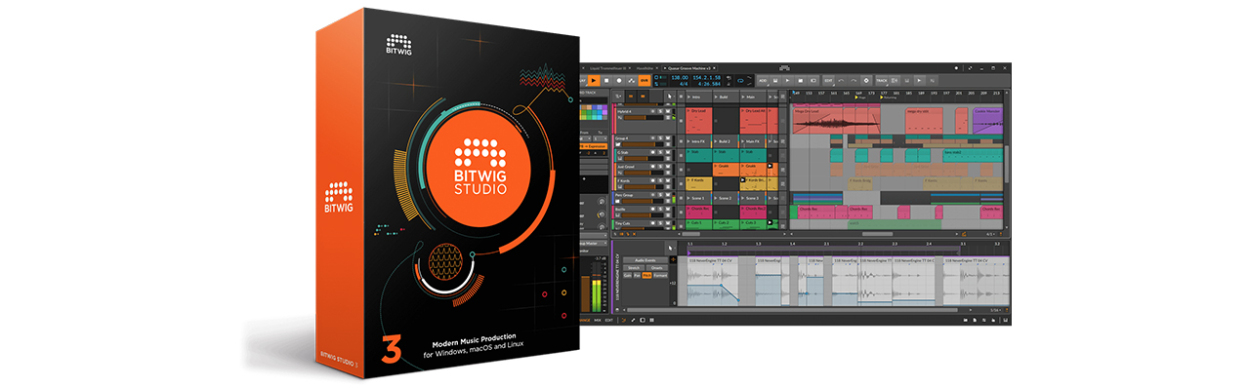Click the Audio Events button
Viewport: 1250px width, 388px height.
tap(646, 260)
